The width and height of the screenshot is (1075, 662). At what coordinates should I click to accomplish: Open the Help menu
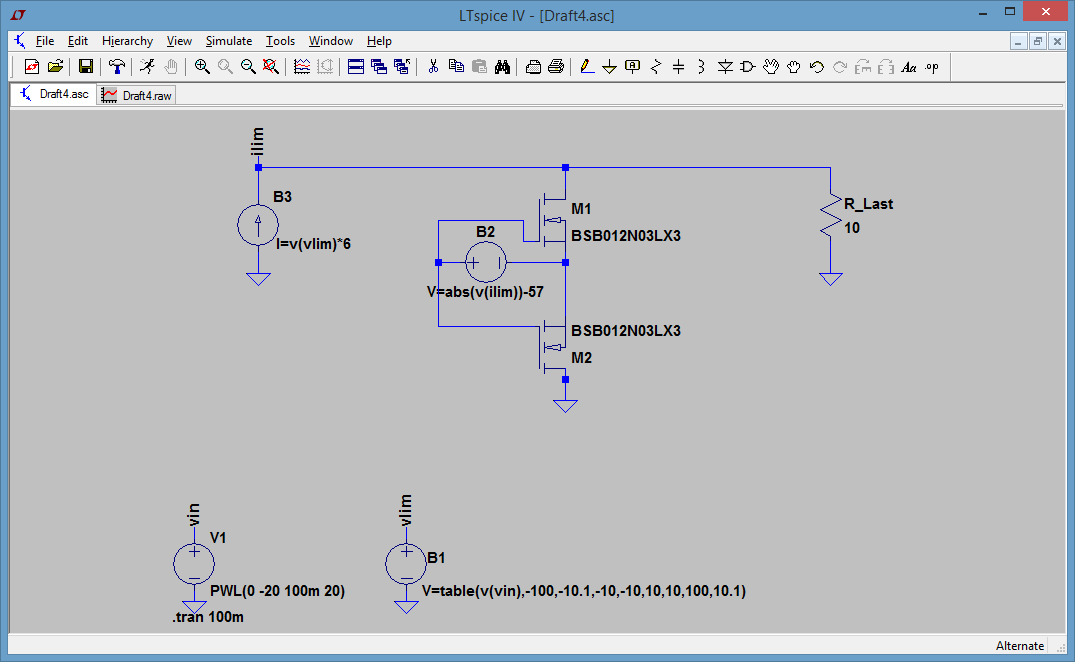coord(379,41)
